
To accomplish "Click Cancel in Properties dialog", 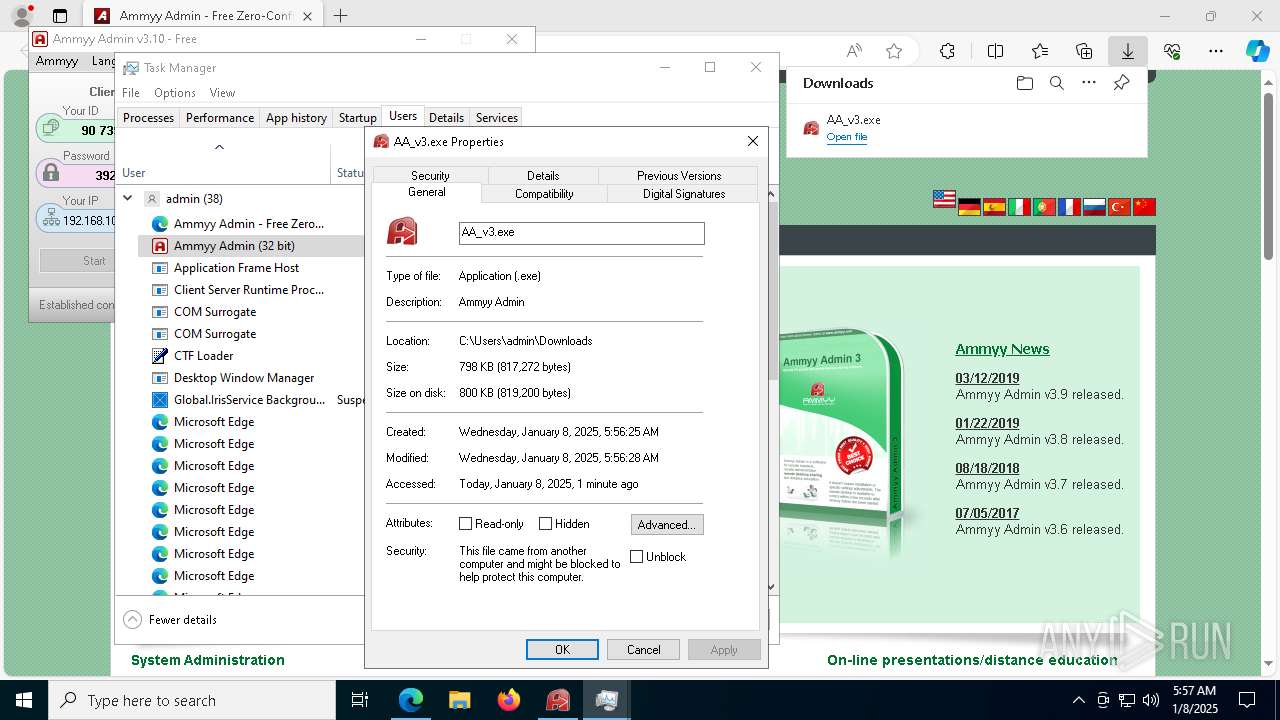I will (x=643, y=649).
